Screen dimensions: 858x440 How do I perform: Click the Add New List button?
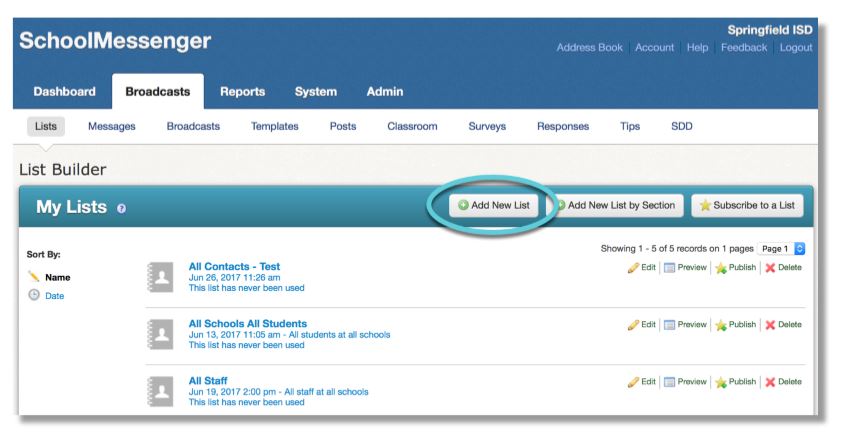point(494,205)
